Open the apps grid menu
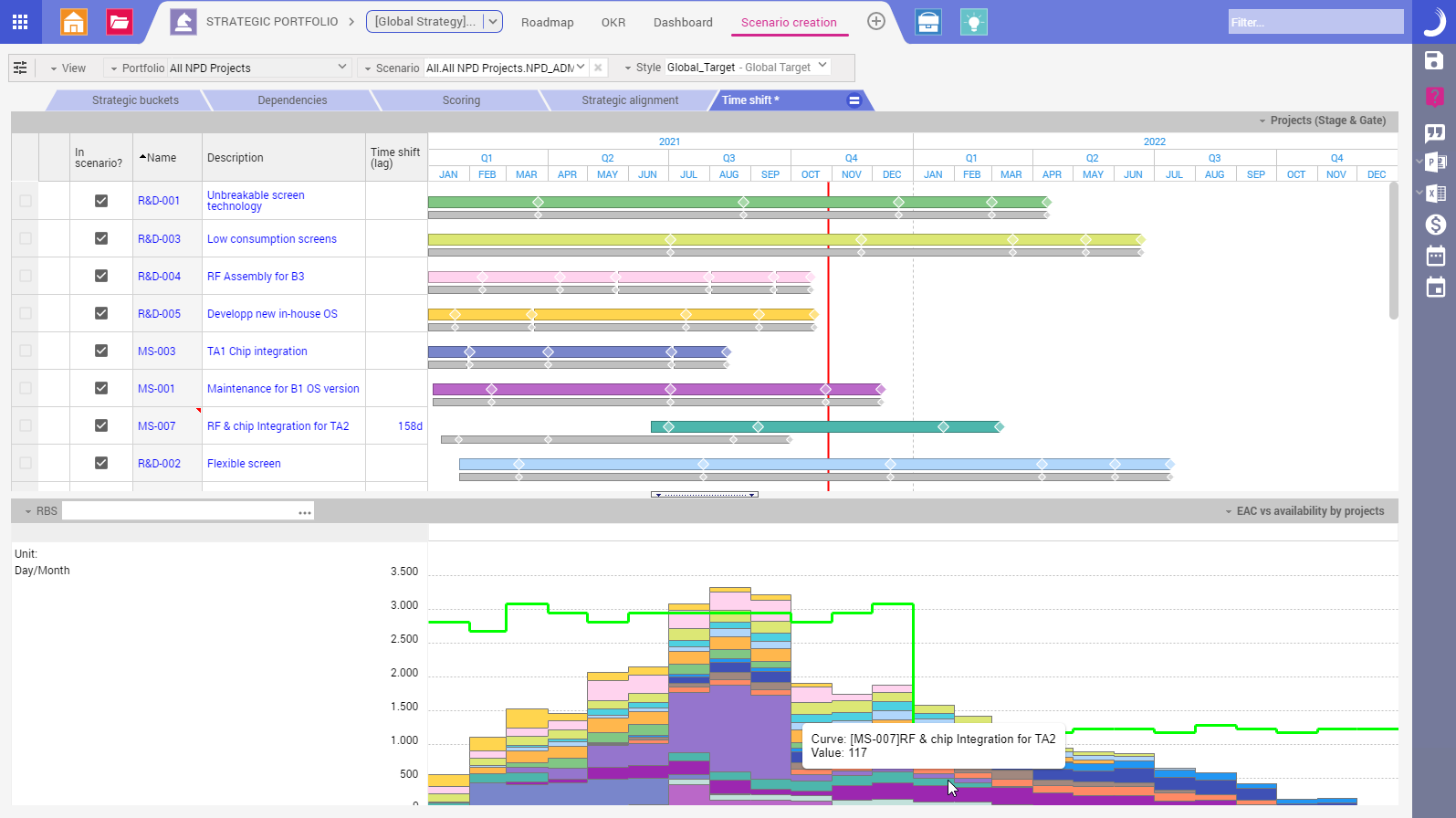This screenshot has width=1456, height=818. (x=20, y=22)
